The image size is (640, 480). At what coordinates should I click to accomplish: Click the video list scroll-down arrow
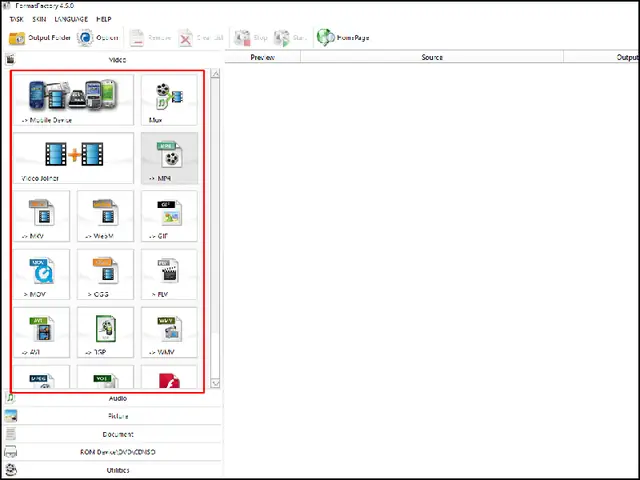click(x=215, y=383)
